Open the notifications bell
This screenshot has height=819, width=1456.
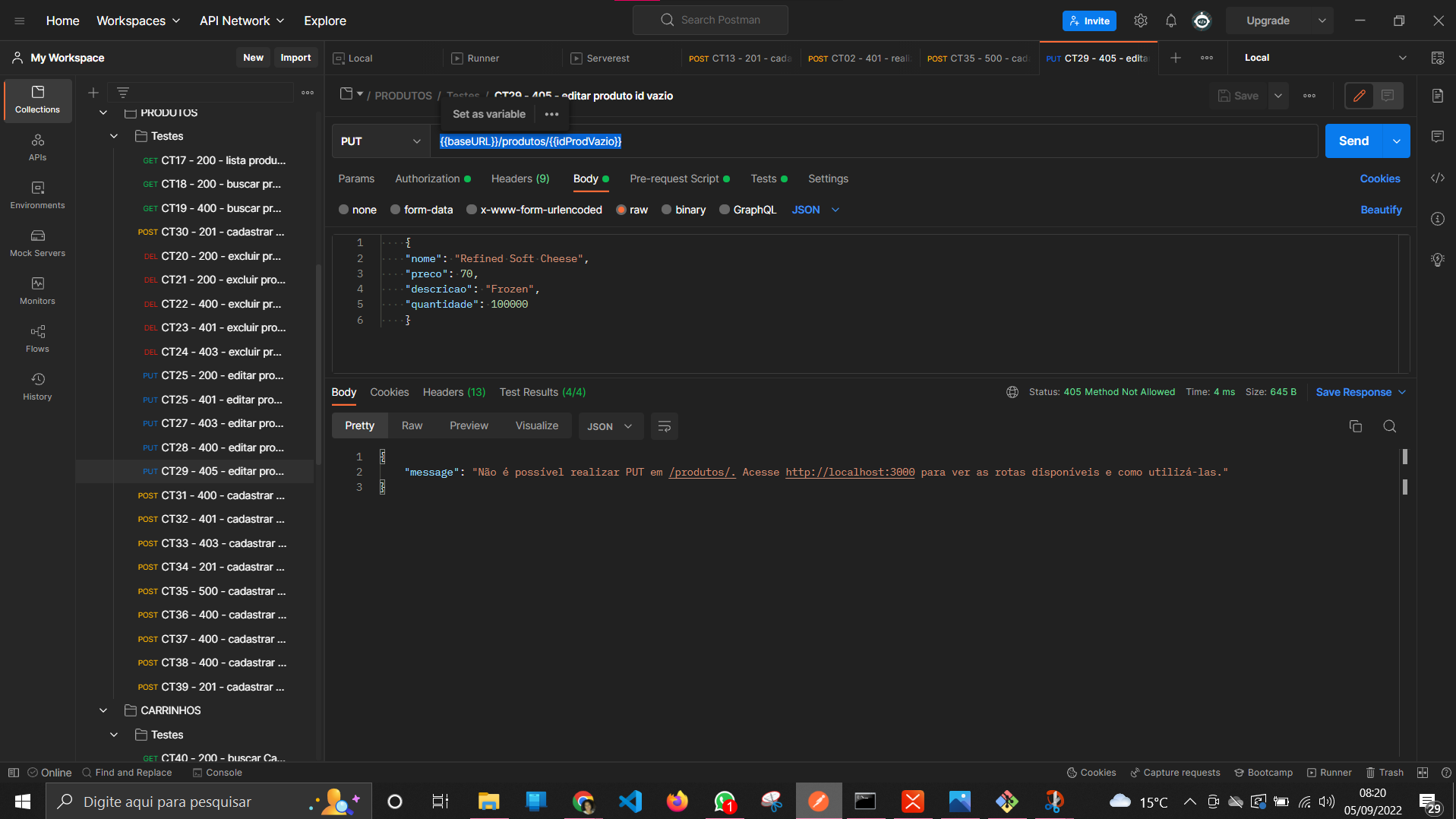tap(1170, 21)
